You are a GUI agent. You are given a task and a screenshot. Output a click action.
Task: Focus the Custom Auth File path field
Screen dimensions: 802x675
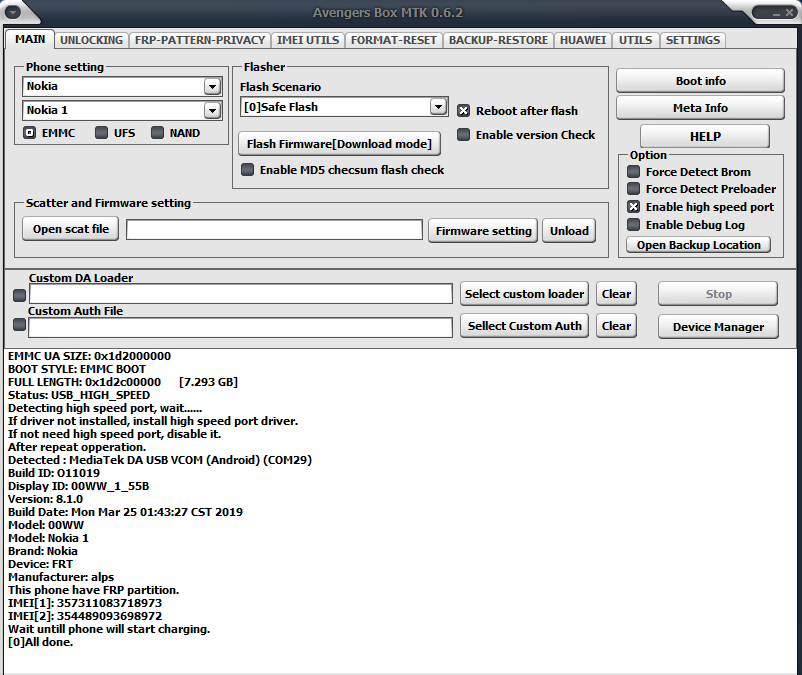(x=240, y=327)
